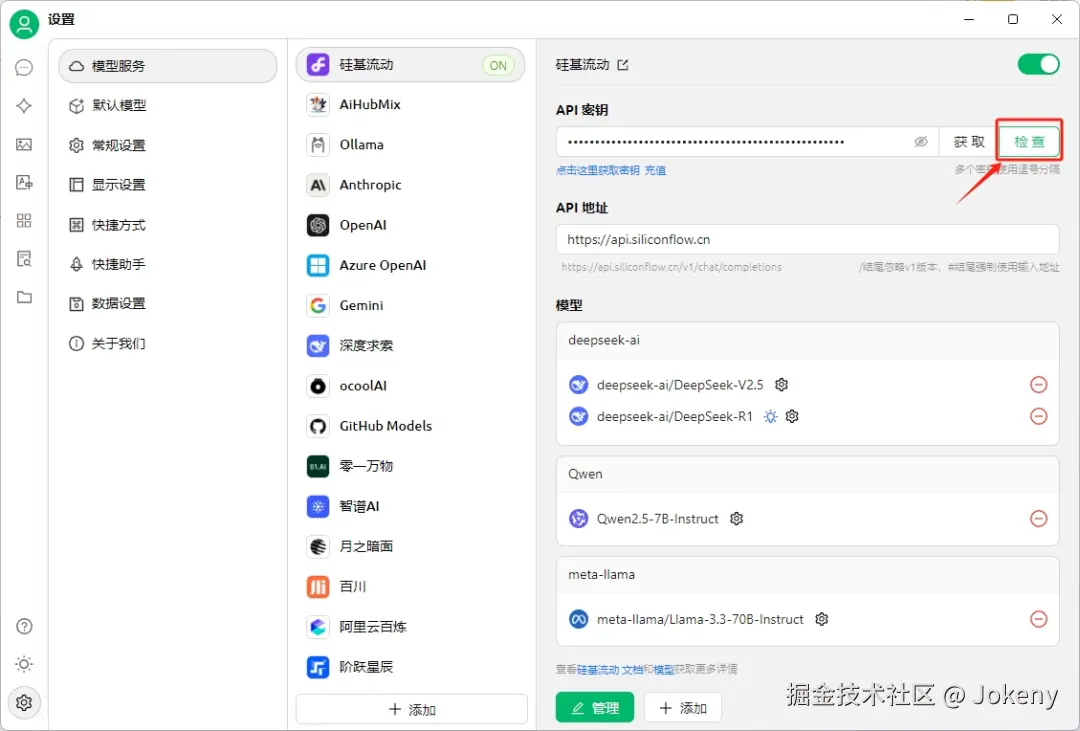This screenshot has width=1080, height=731.
Task: Focus the API 地址 input field
Action: (807, 240)
